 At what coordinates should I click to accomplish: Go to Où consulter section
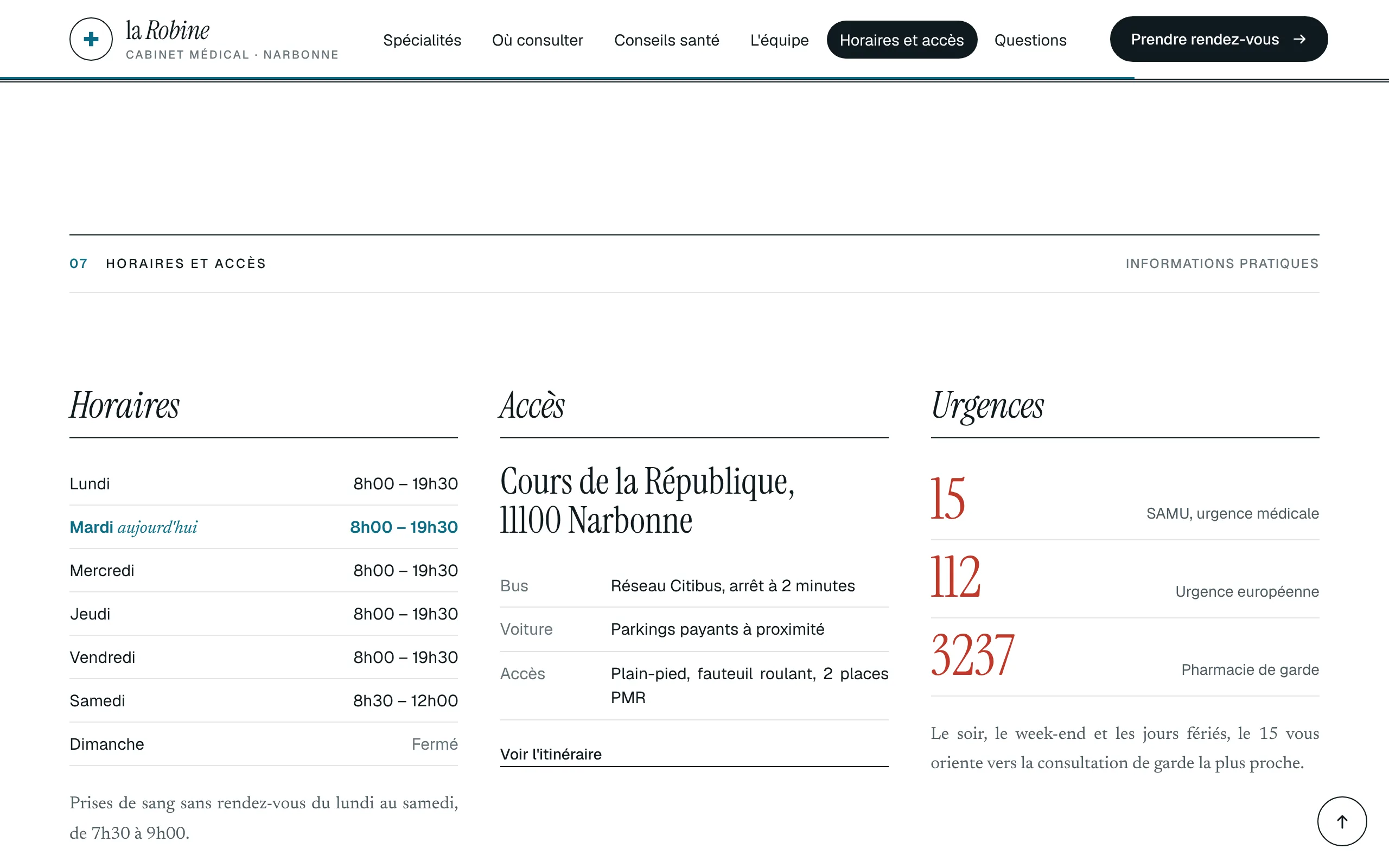(537, 40)
